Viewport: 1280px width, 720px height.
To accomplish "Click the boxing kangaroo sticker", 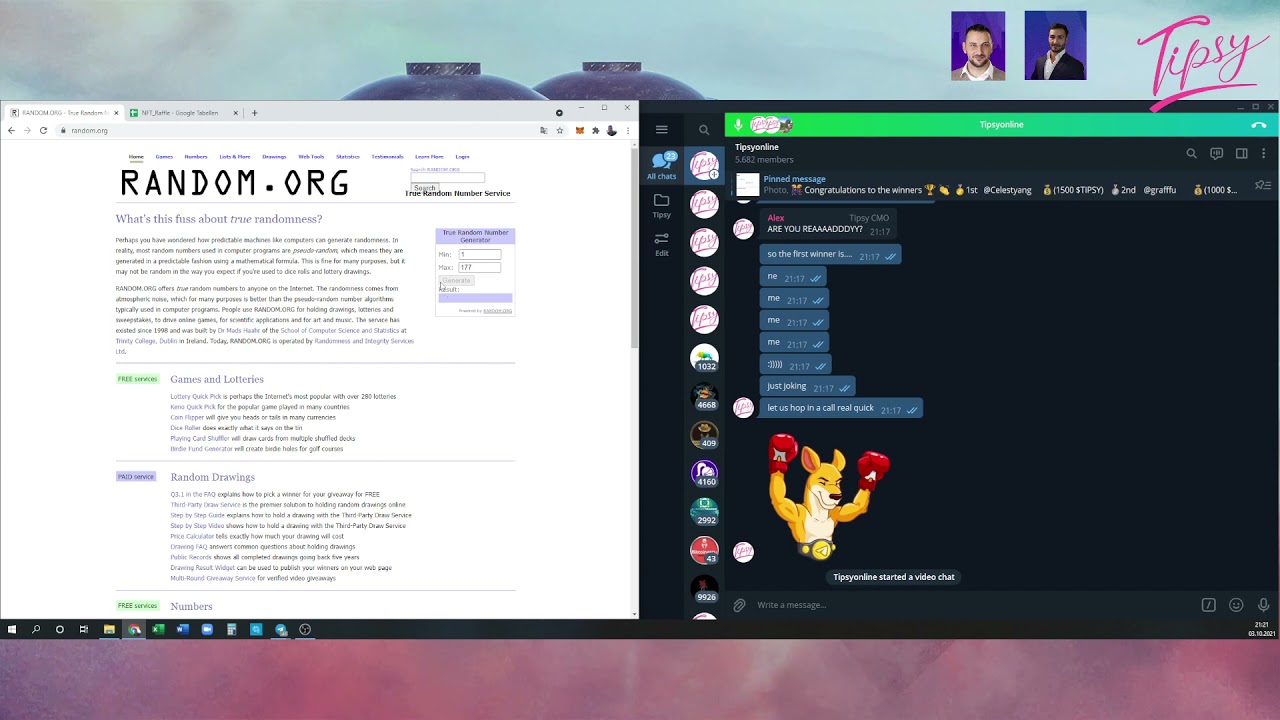I will coord(827,495).
